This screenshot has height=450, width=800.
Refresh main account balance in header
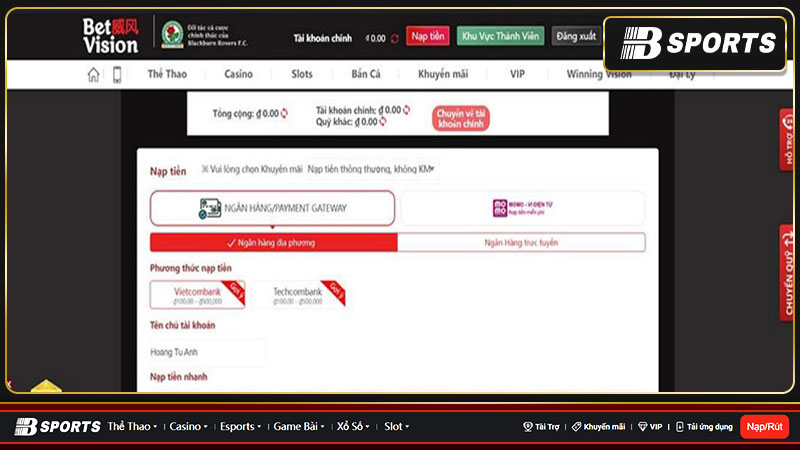click(x=394, y=38)
